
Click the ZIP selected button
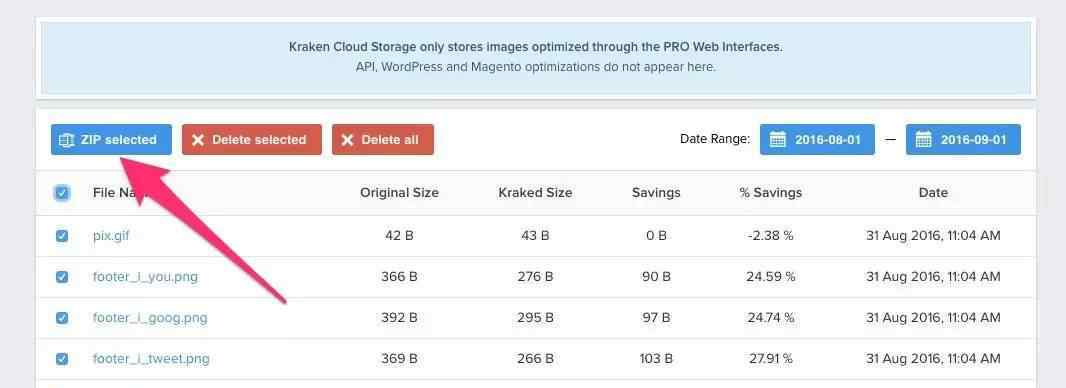111,139
